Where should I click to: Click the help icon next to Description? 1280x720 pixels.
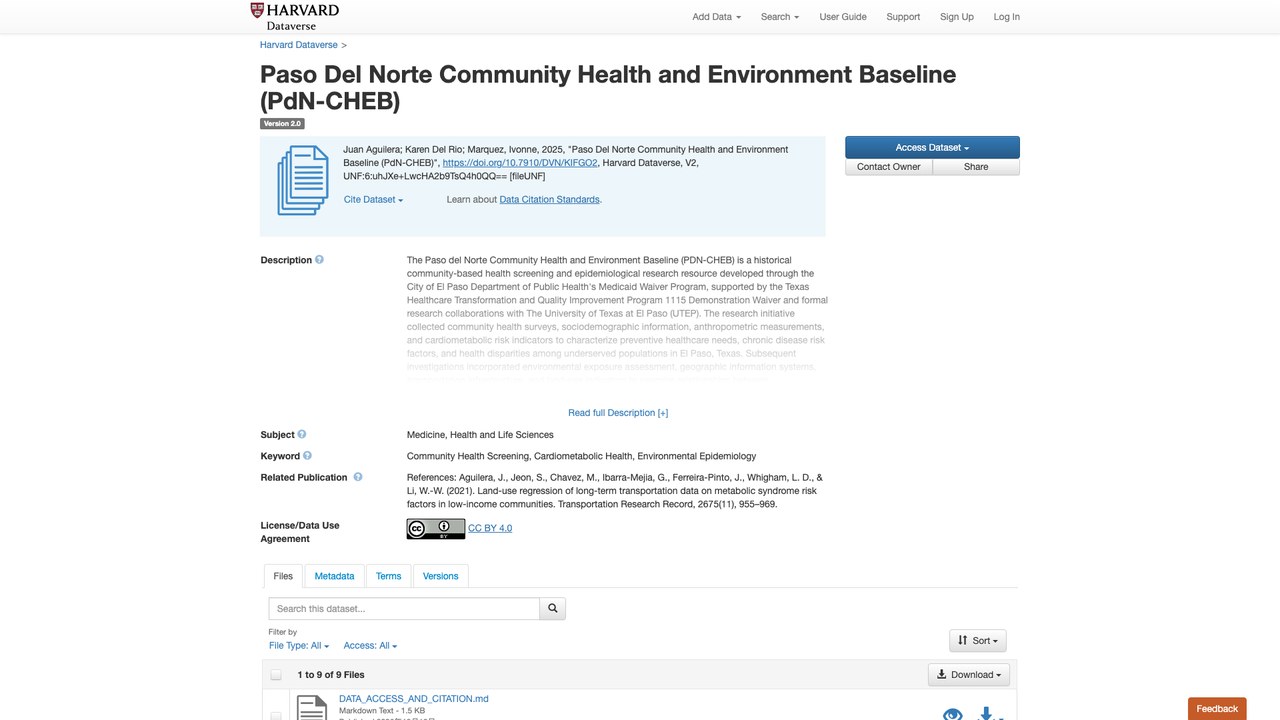[x=320, y=260]
